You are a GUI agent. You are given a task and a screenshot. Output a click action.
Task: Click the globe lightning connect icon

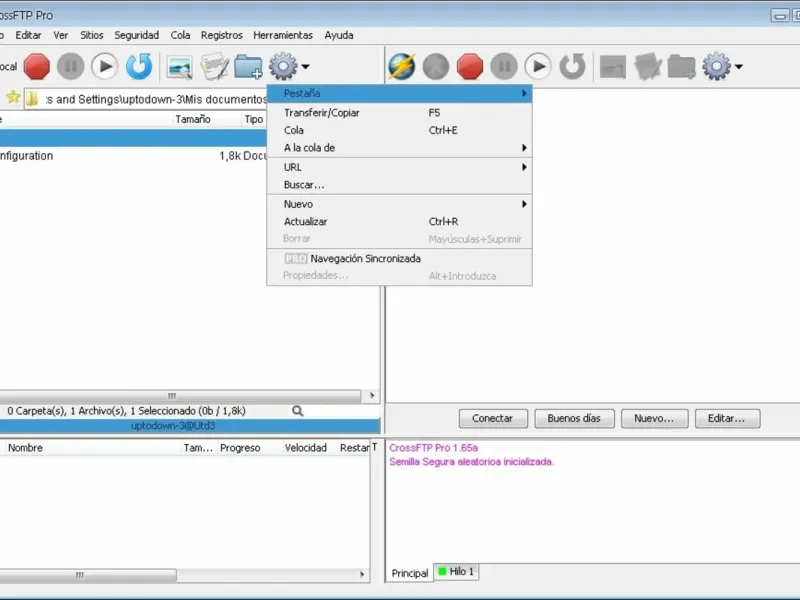point(402,66)
